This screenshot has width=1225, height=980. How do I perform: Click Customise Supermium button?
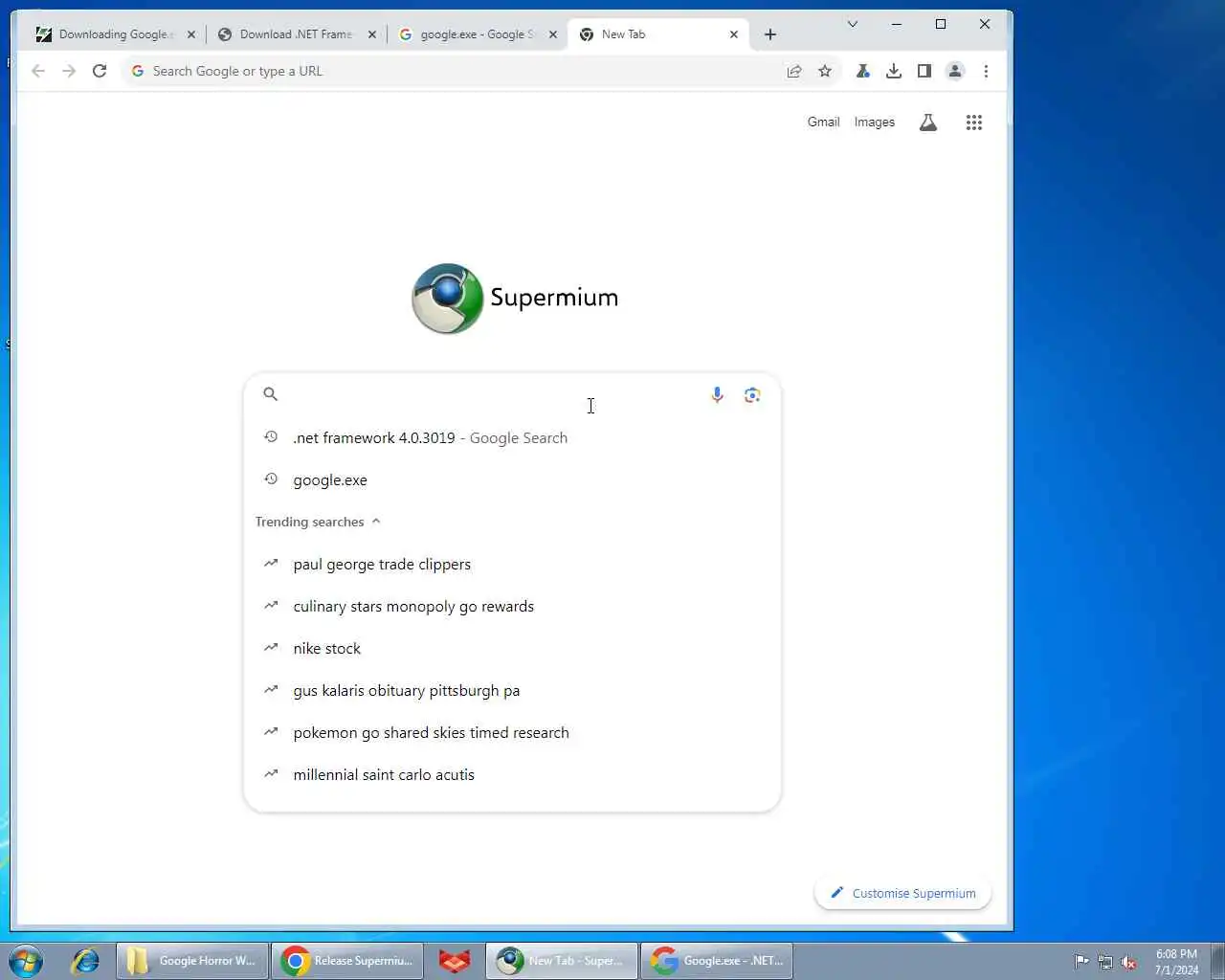point(902,893)
